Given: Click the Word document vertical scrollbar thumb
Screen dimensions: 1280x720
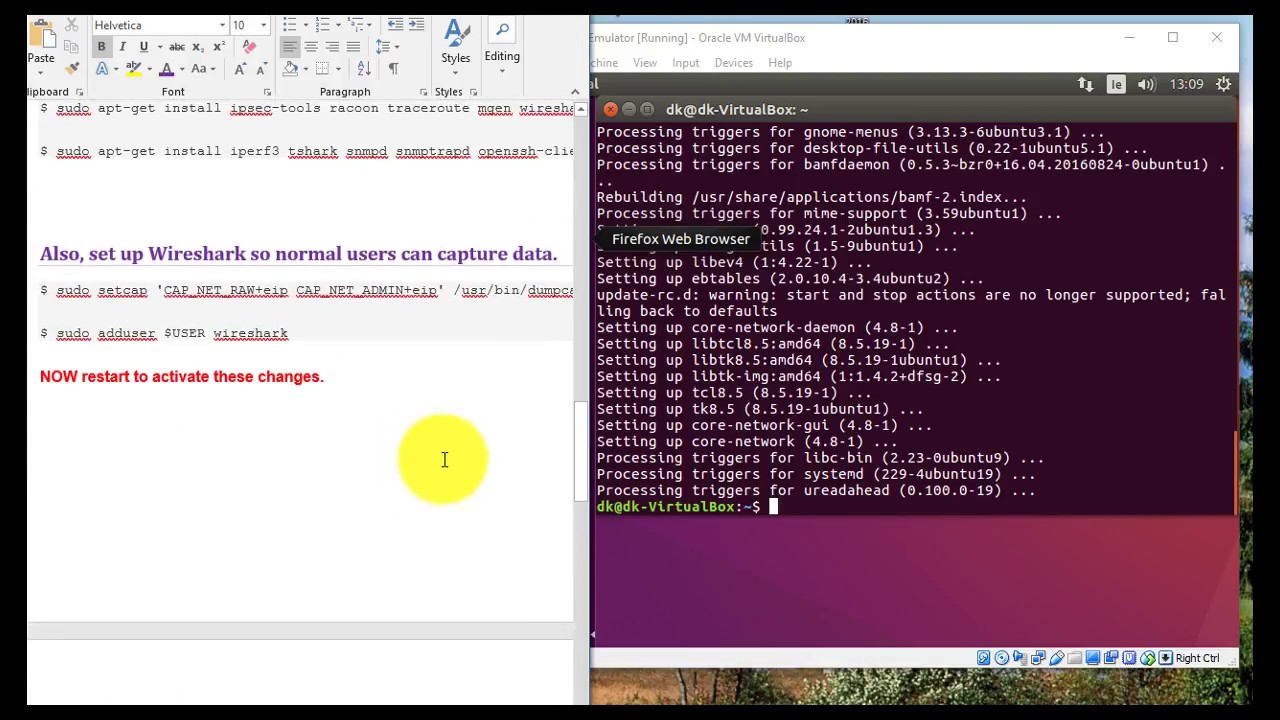Looking at the screenshot, I should pos(580,451).
